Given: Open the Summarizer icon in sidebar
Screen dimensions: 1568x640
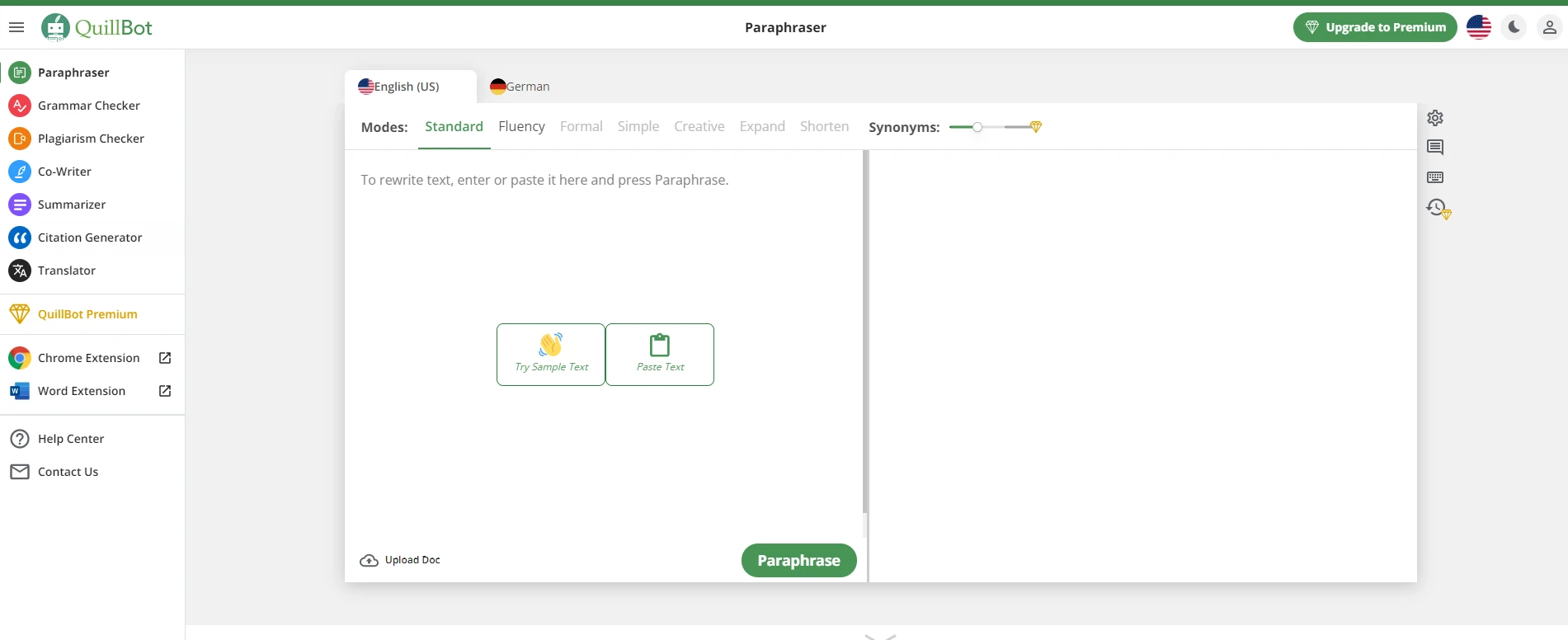Looking at the screenshot, I should [20, 205].
